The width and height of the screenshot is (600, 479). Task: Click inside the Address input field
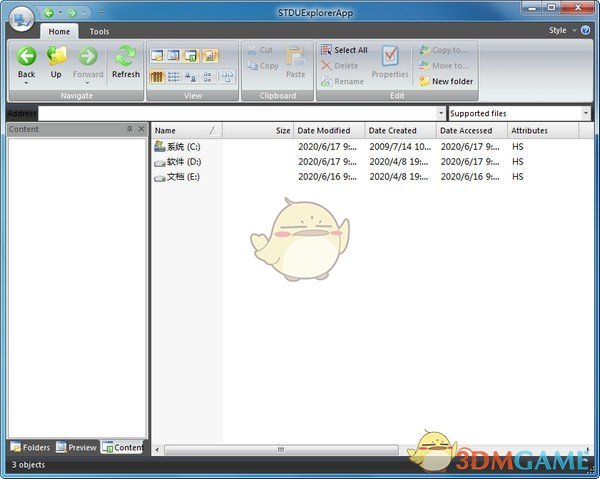coord(237,113)
